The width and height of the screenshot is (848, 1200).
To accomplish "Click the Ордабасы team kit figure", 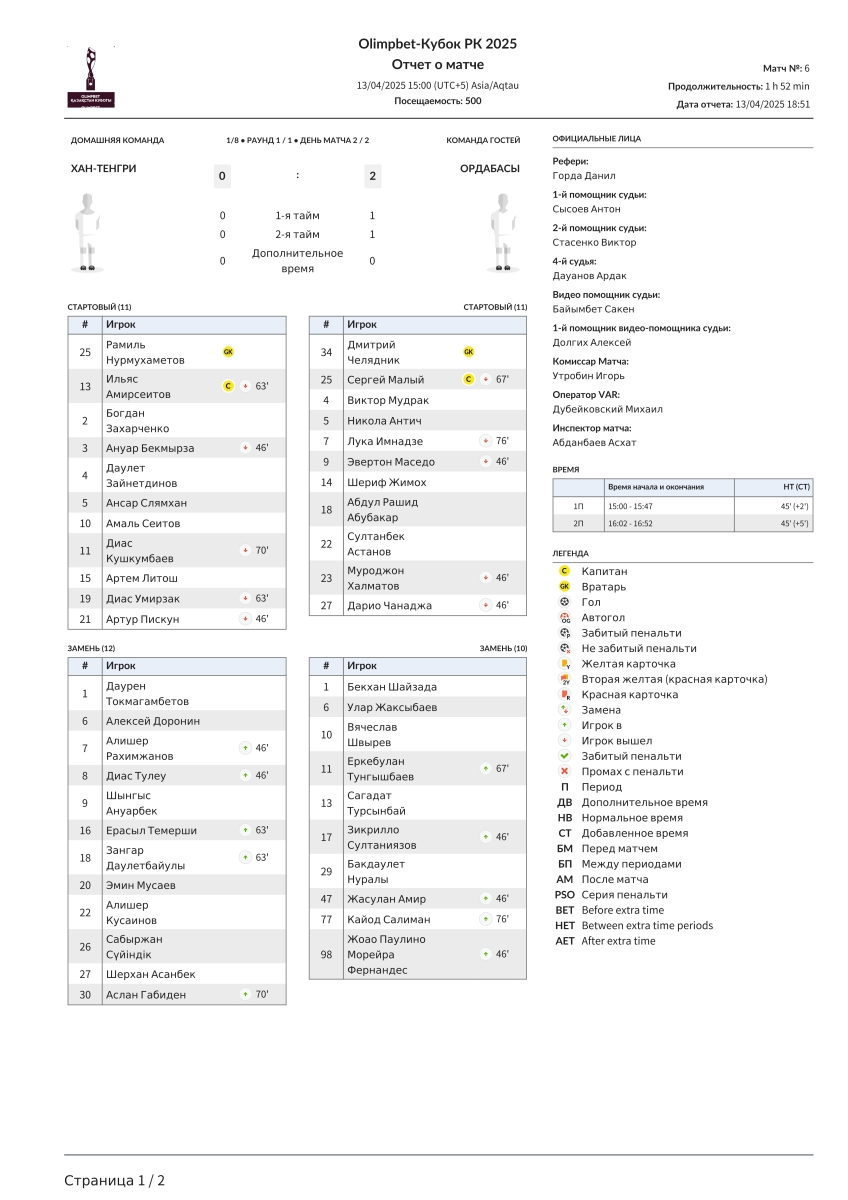I will click(x=501, y=232).
